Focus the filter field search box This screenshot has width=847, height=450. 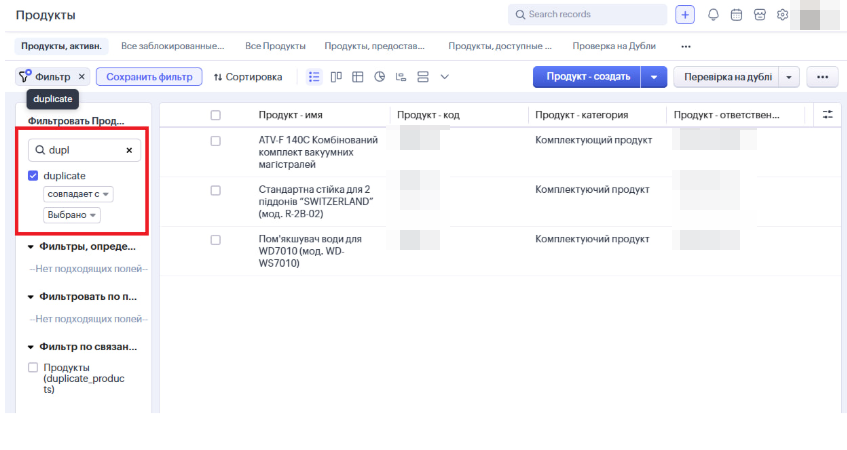[84, 150]
